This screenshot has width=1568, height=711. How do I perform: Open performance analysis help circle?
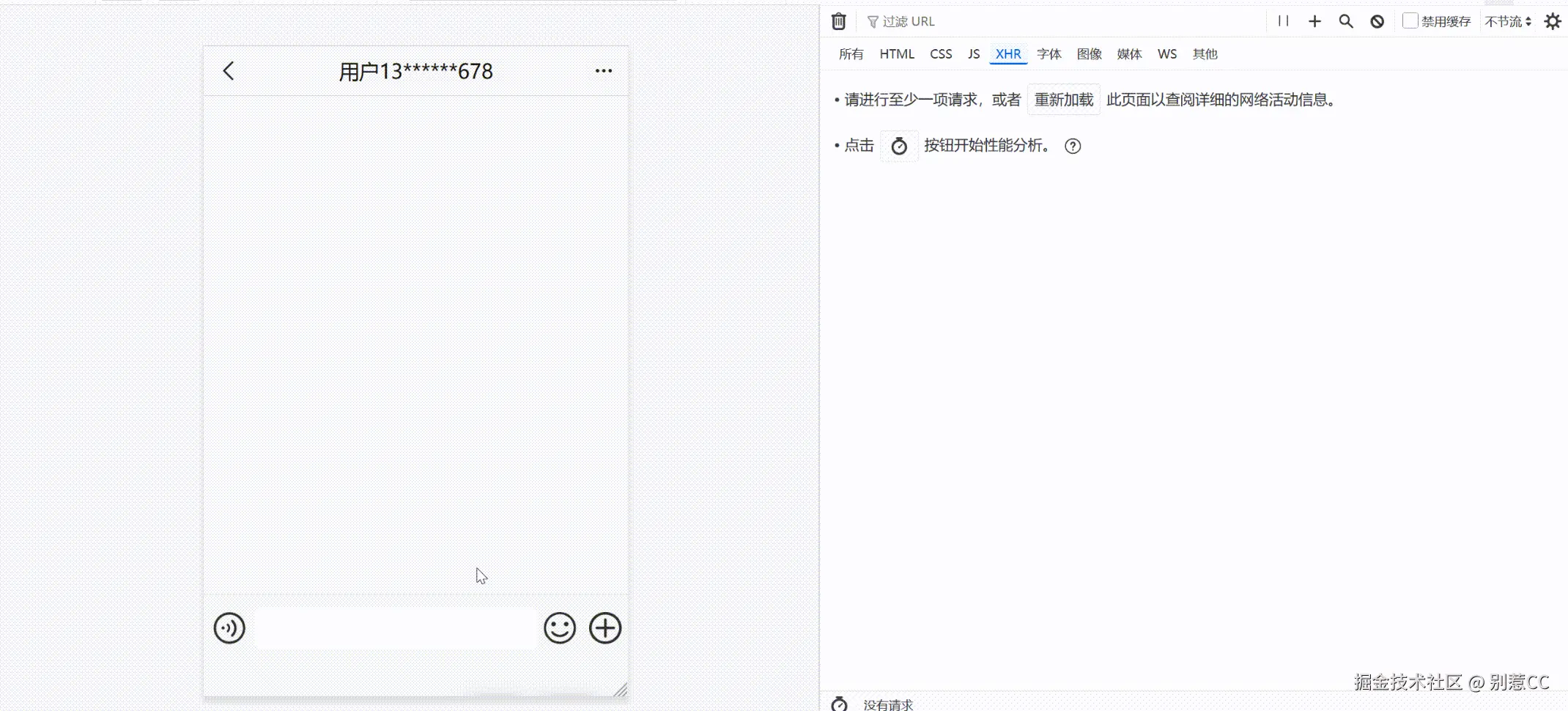click(1073, 146)
